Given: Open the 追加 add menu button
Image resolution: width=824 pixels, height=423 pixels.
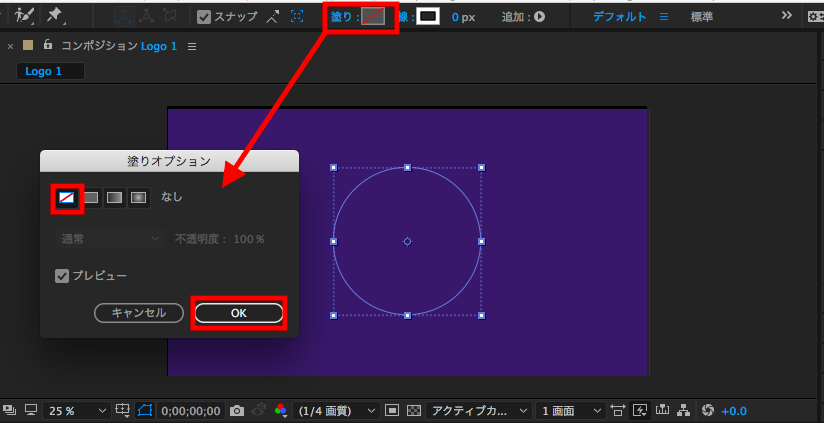Looking at the screenshot, I should pyautogui.click(x=539, y=17).
